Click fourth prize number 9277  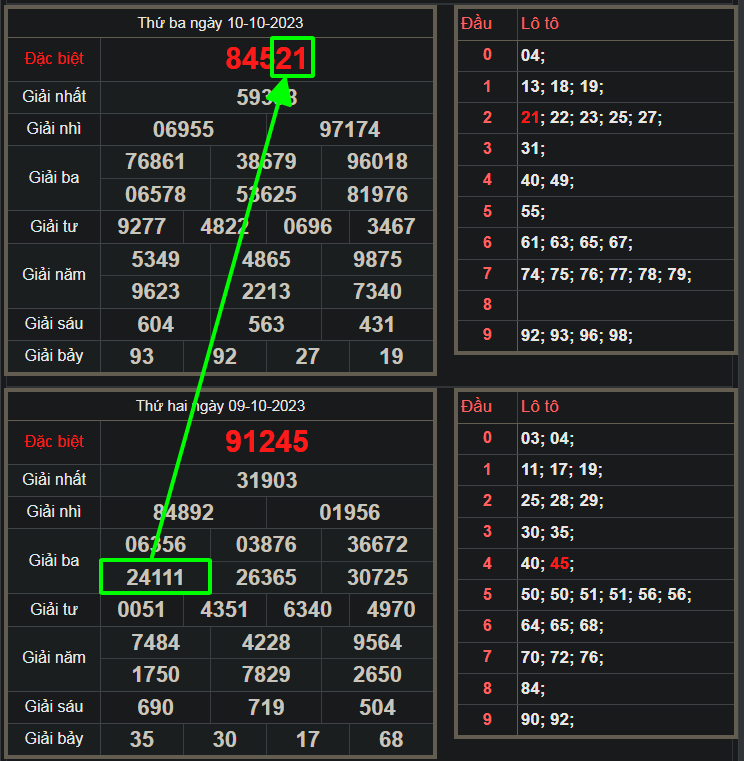[x=142, y=226]
